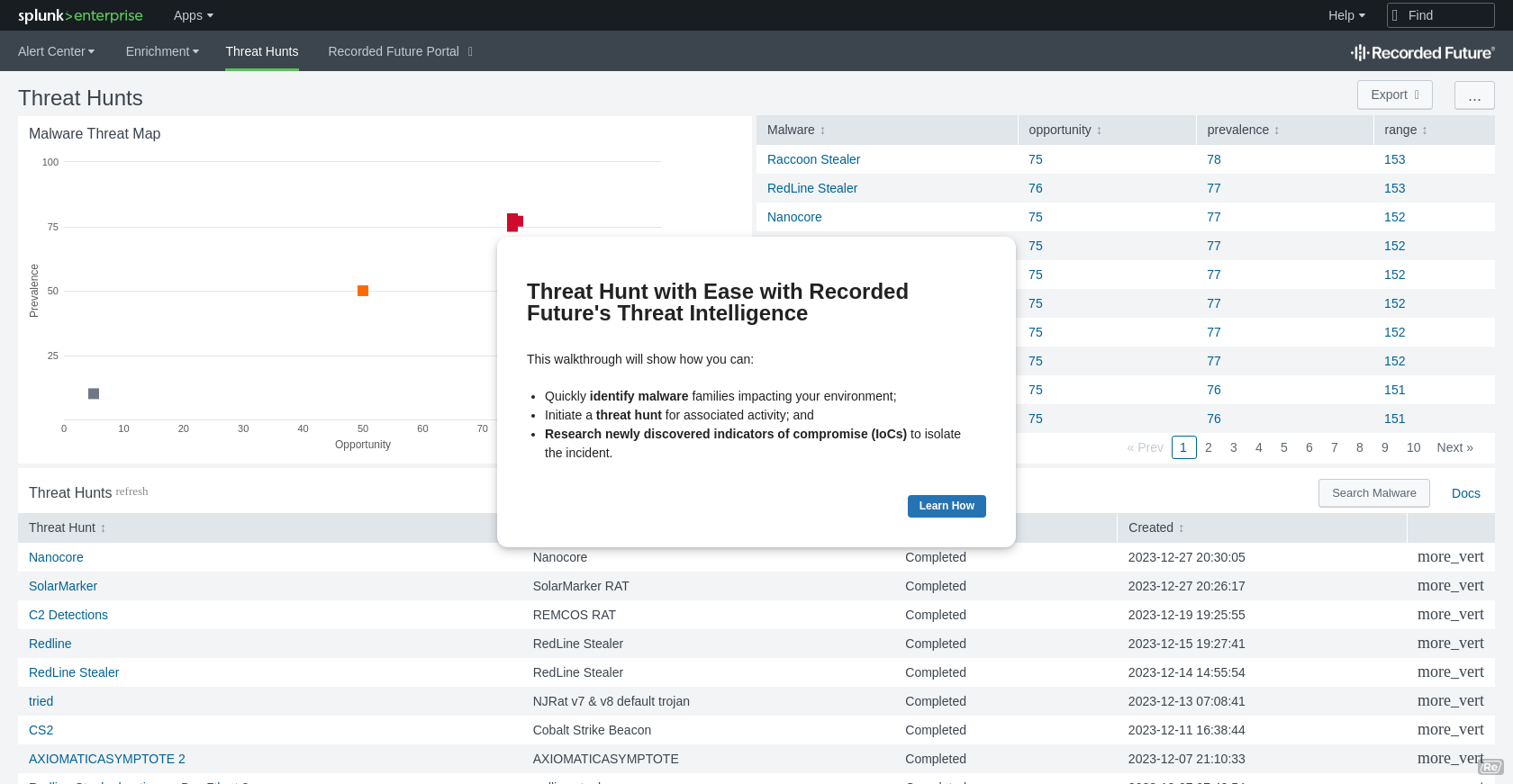Open Nanocore link in malware table
The height and width of the screenshot is (784, 1513).
(794, 217)
